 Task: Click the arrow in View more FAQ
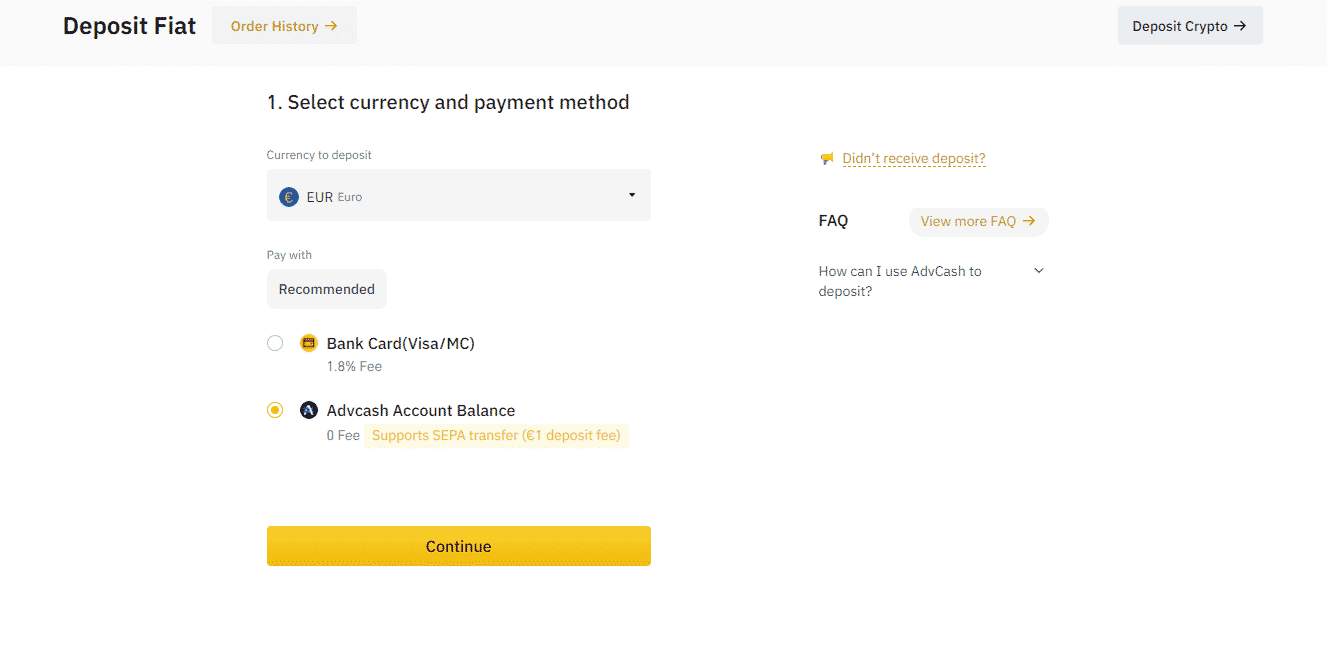1029,221
